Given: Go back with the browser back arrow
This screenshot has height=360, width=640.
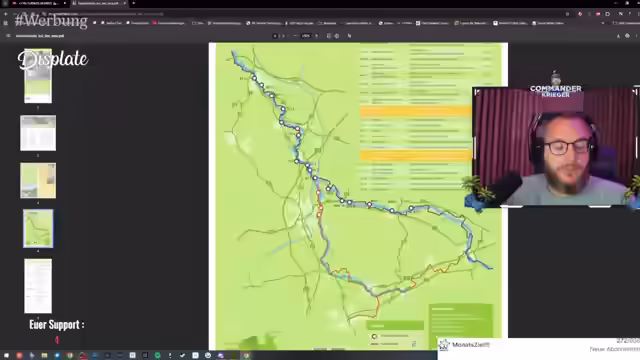Looking at the screenshot, I should click(6, 14).
